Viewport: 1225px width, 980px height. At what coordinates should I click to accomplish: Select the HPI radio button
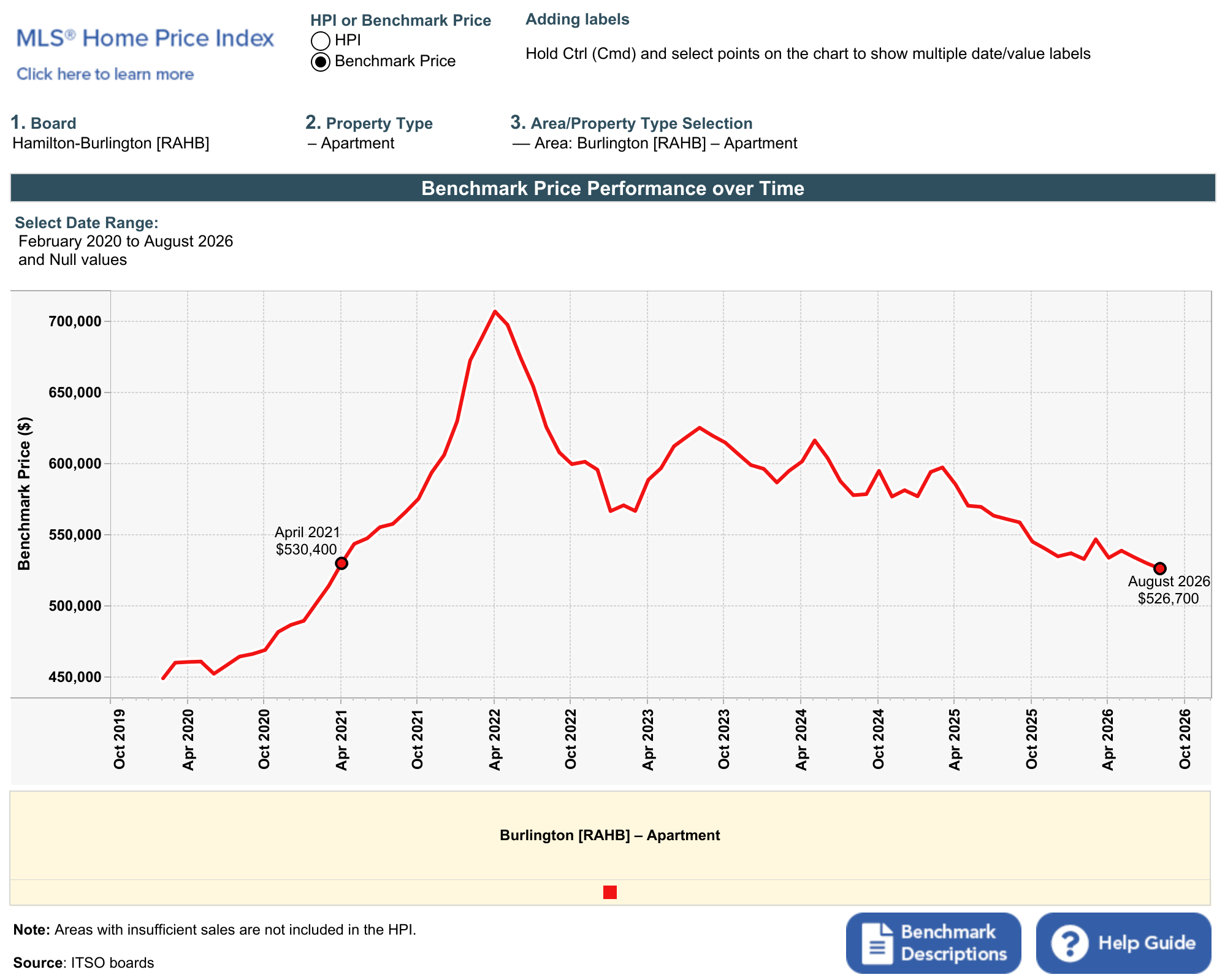click(321, 41)
